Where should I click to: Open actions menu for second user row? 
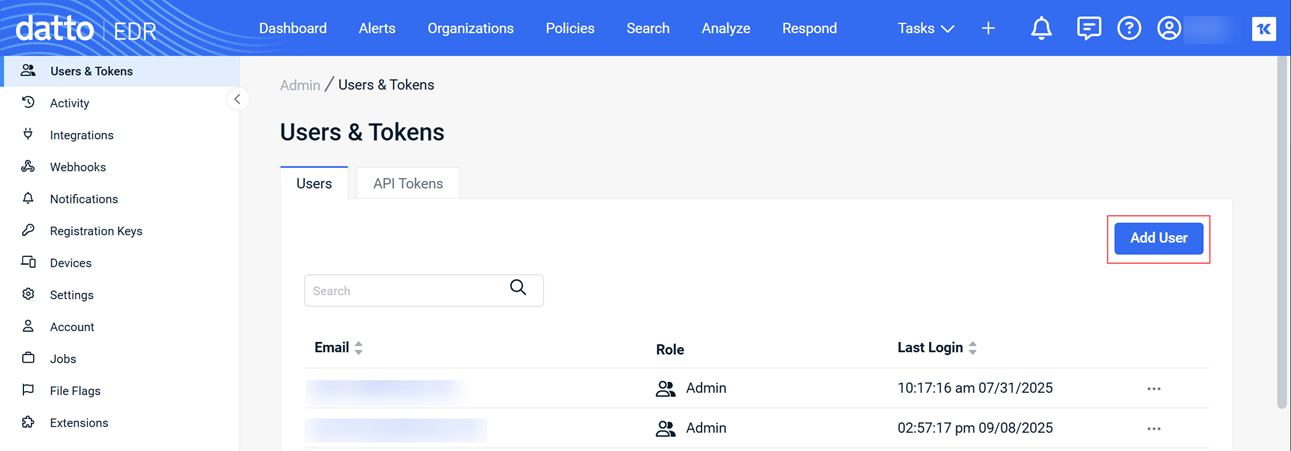tap(1154, 429)
